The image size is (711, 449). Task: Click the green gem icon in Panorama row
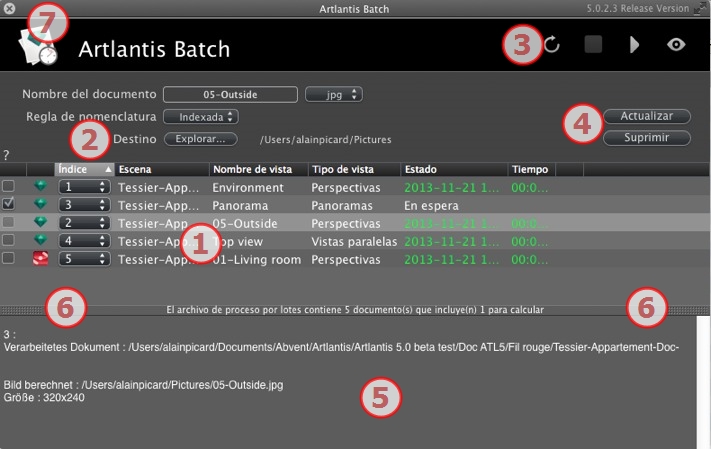coord(40,204)
